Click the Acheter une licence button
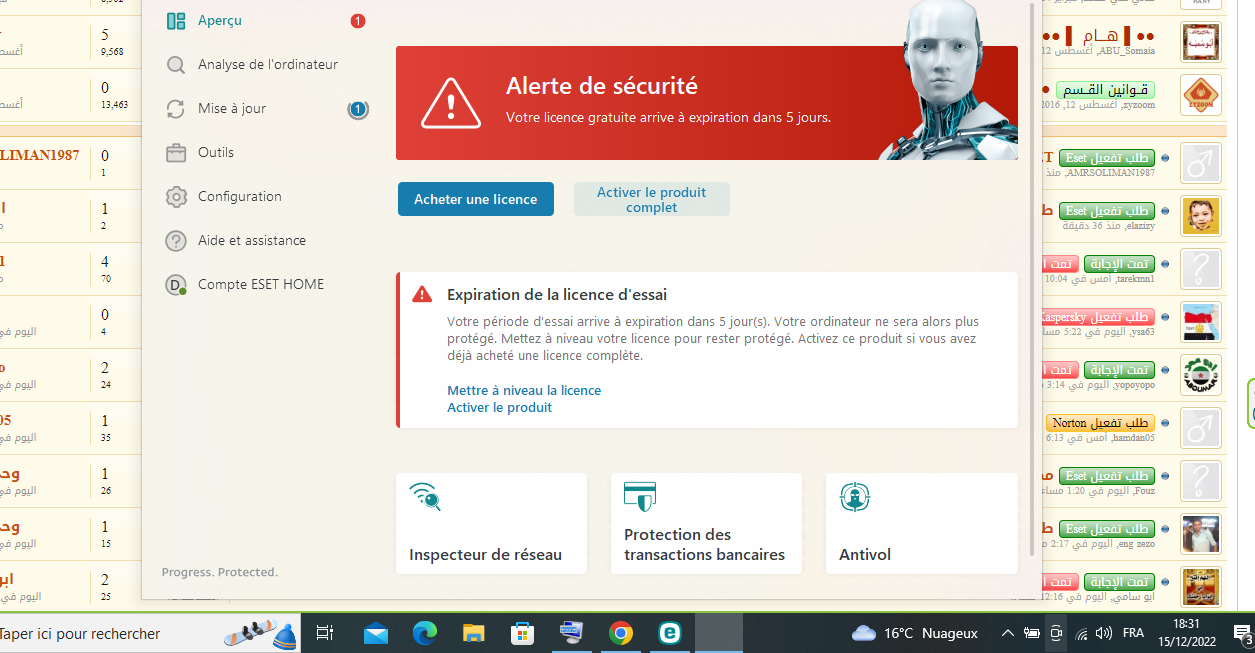The image size is (1255, 653). 476,199
